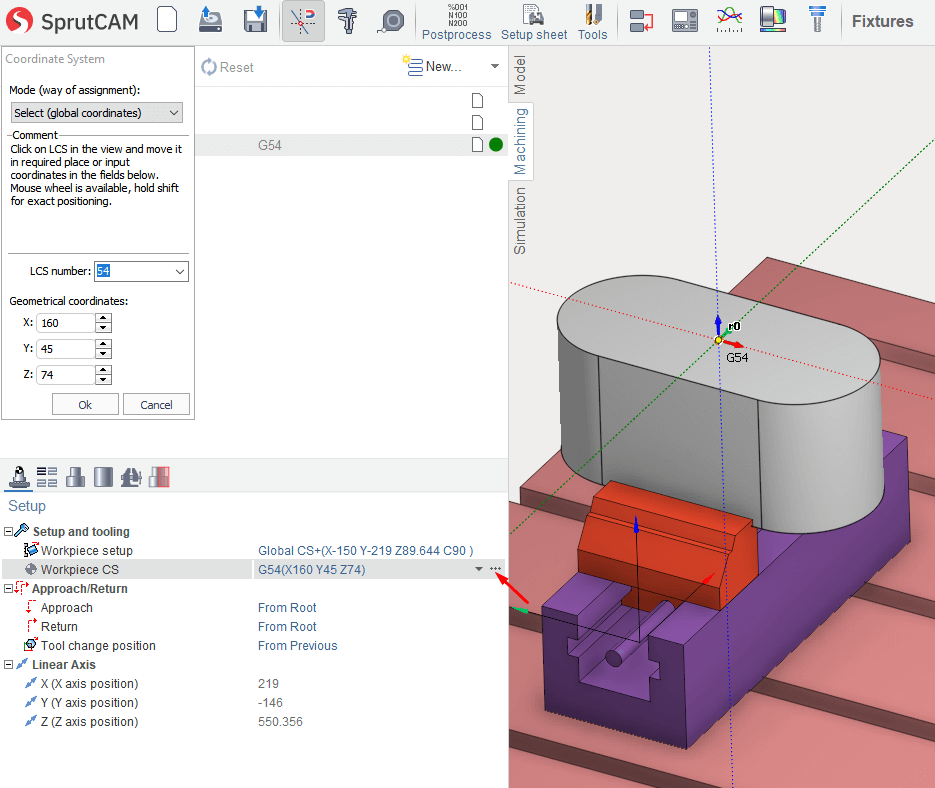Image resolution: width=935 pixels, height=788 pixels.
Task: Open the caliper measurement tool
Action: pos(348,21)
